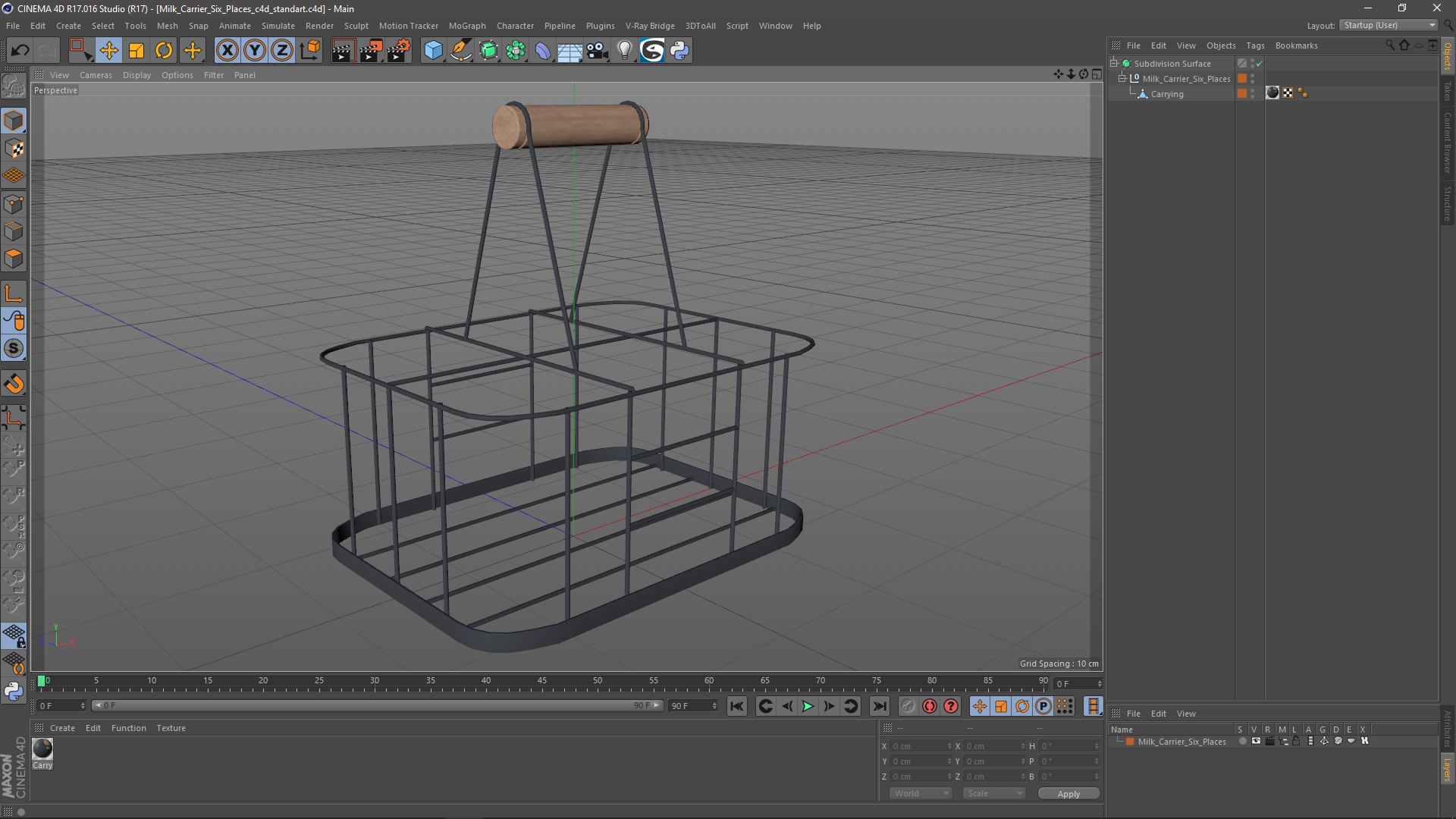Open viewport Display menu

click(x=136, y=75)
